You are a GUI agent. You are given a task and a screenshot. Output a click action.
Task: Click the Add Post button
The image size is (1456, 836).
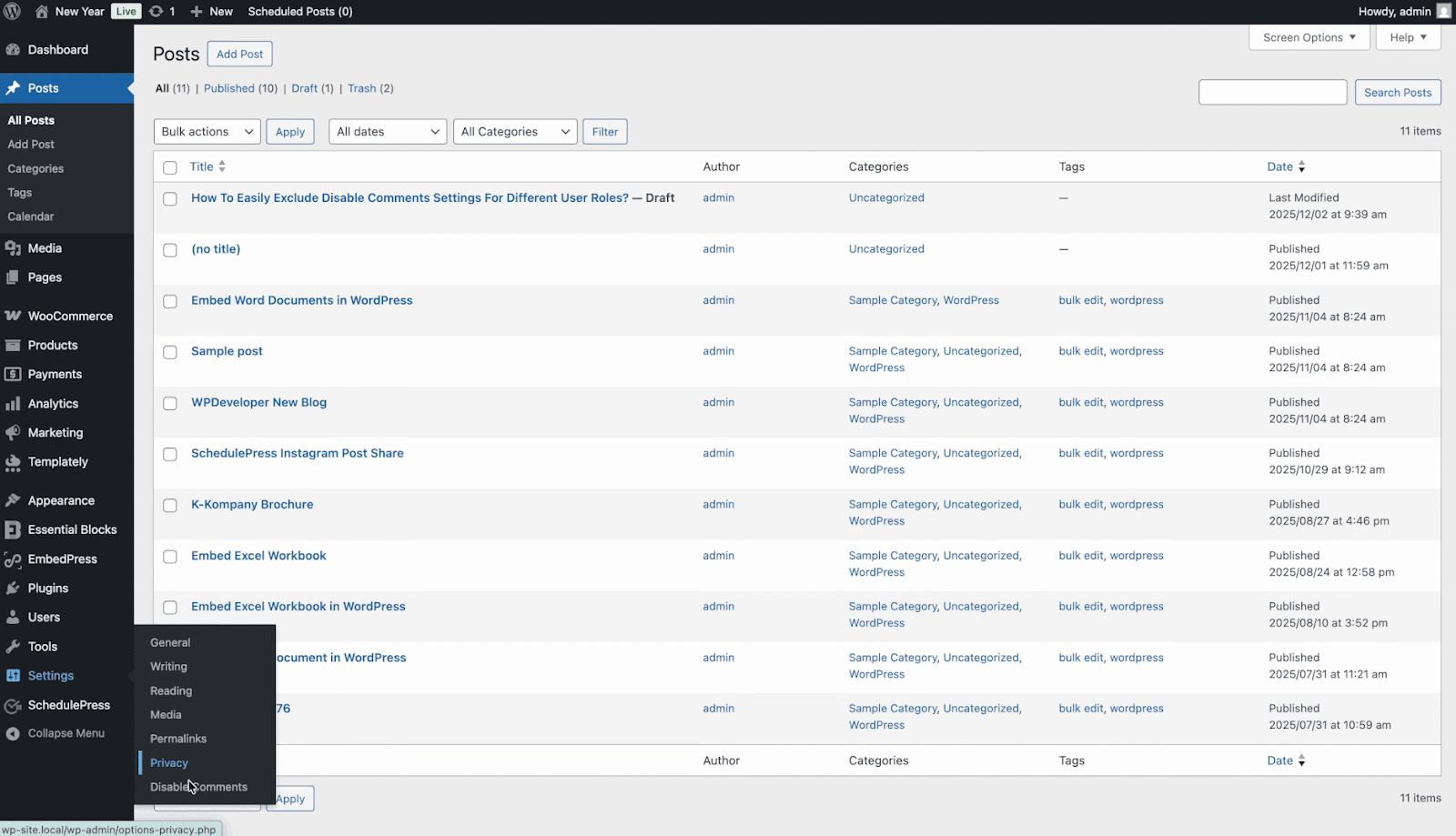(239, 54)
